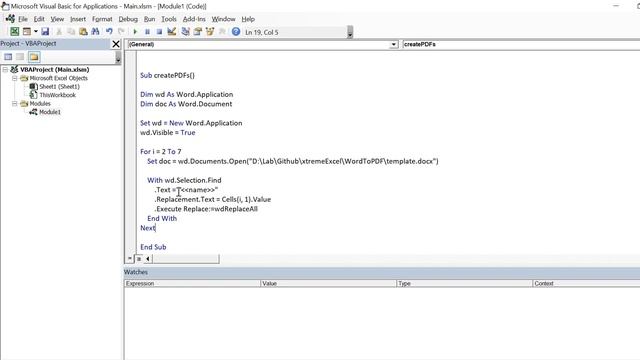
Task: Select Module1 in project tree
Action: point(50,112)
